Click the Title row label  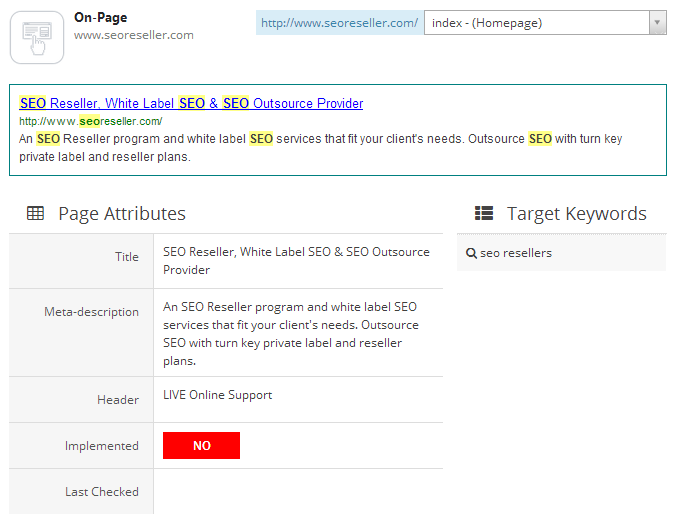127,257
